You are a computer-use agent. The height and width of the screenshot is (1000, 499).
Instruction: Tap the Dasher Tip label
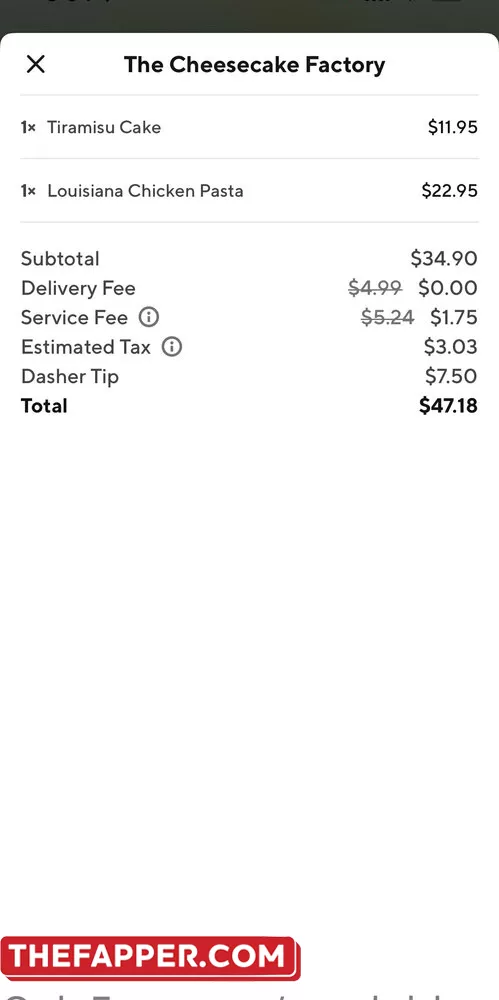pyautogui.click(x=70, y=376)
